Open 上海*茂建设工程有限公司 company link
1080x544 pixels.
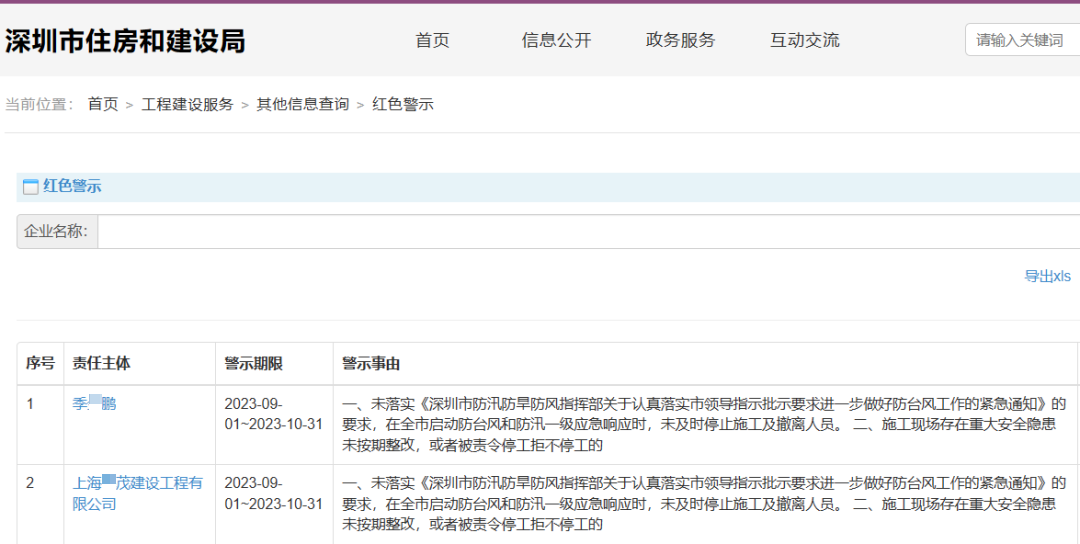[x=138, y=493]
